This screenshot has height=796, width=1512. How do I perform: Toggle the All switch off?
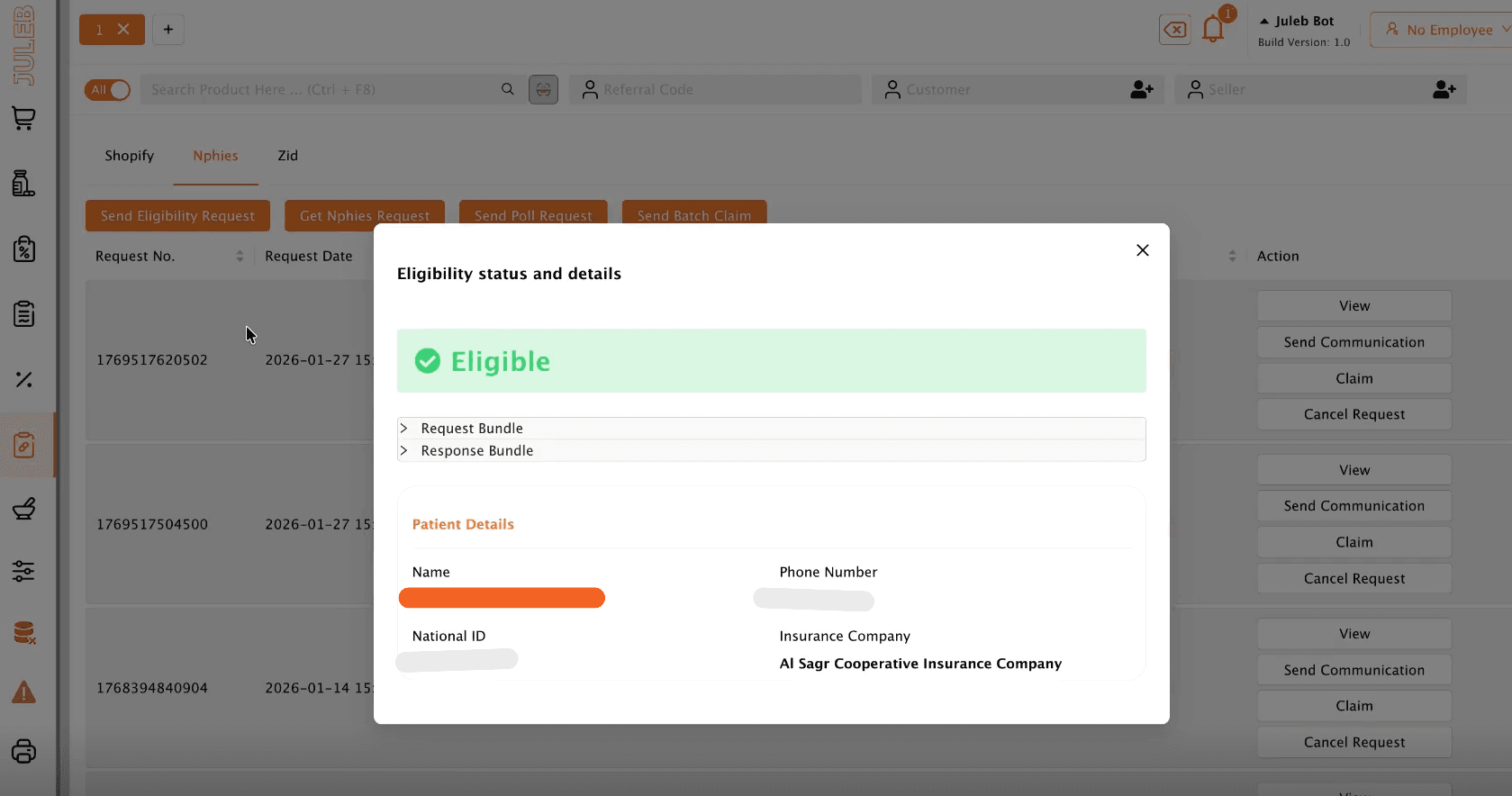click(108, 90)
